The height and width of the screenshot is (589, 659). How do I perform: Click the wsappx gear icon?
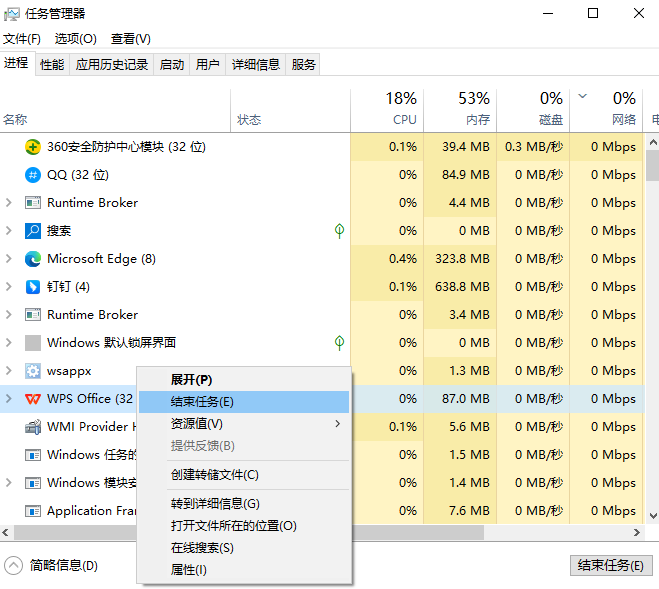click(x=33, y=371)
